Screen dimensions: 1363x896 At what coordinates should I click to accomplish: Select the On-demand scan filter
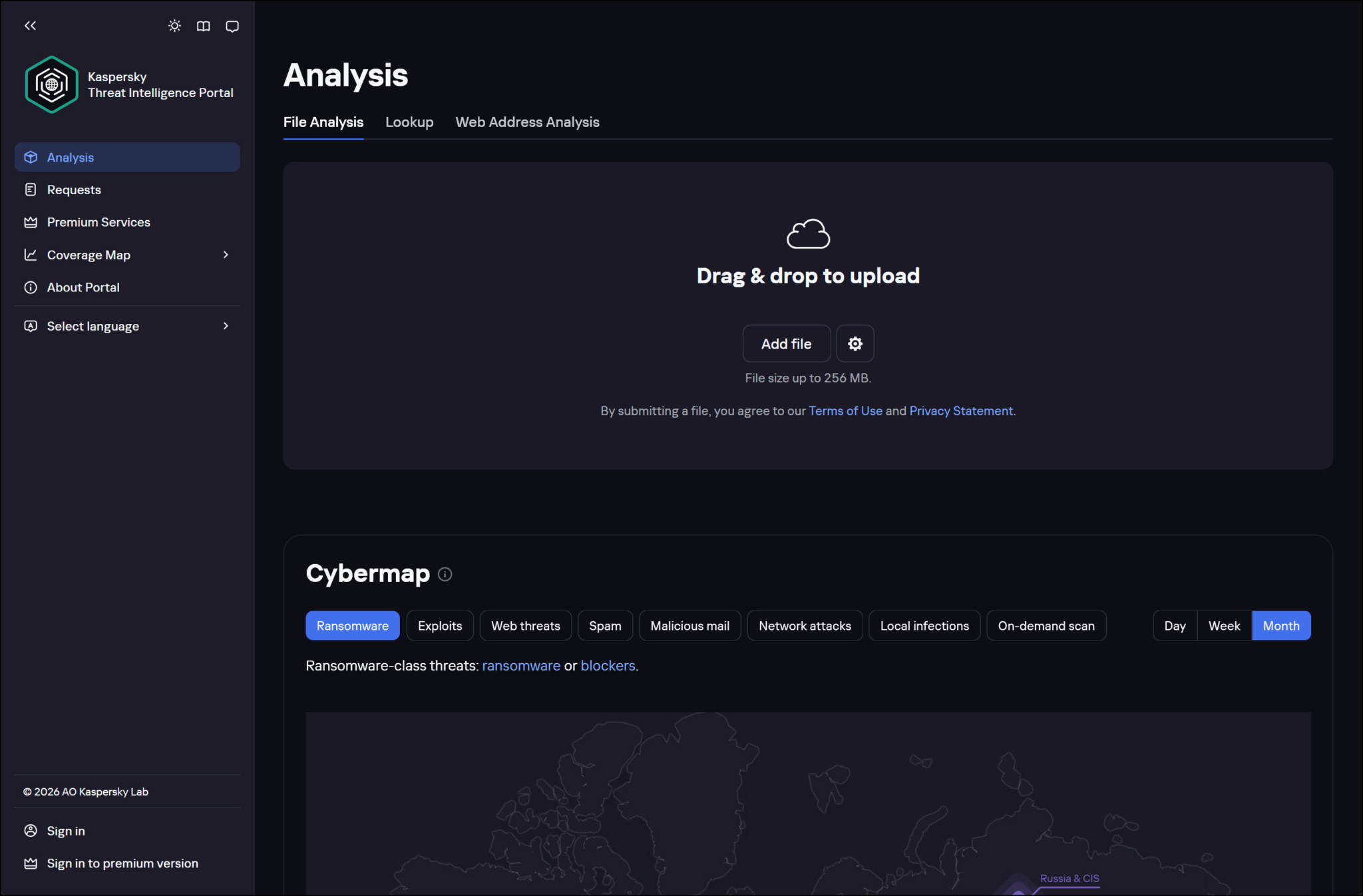pyautogui.click(x=1046, y=625)
